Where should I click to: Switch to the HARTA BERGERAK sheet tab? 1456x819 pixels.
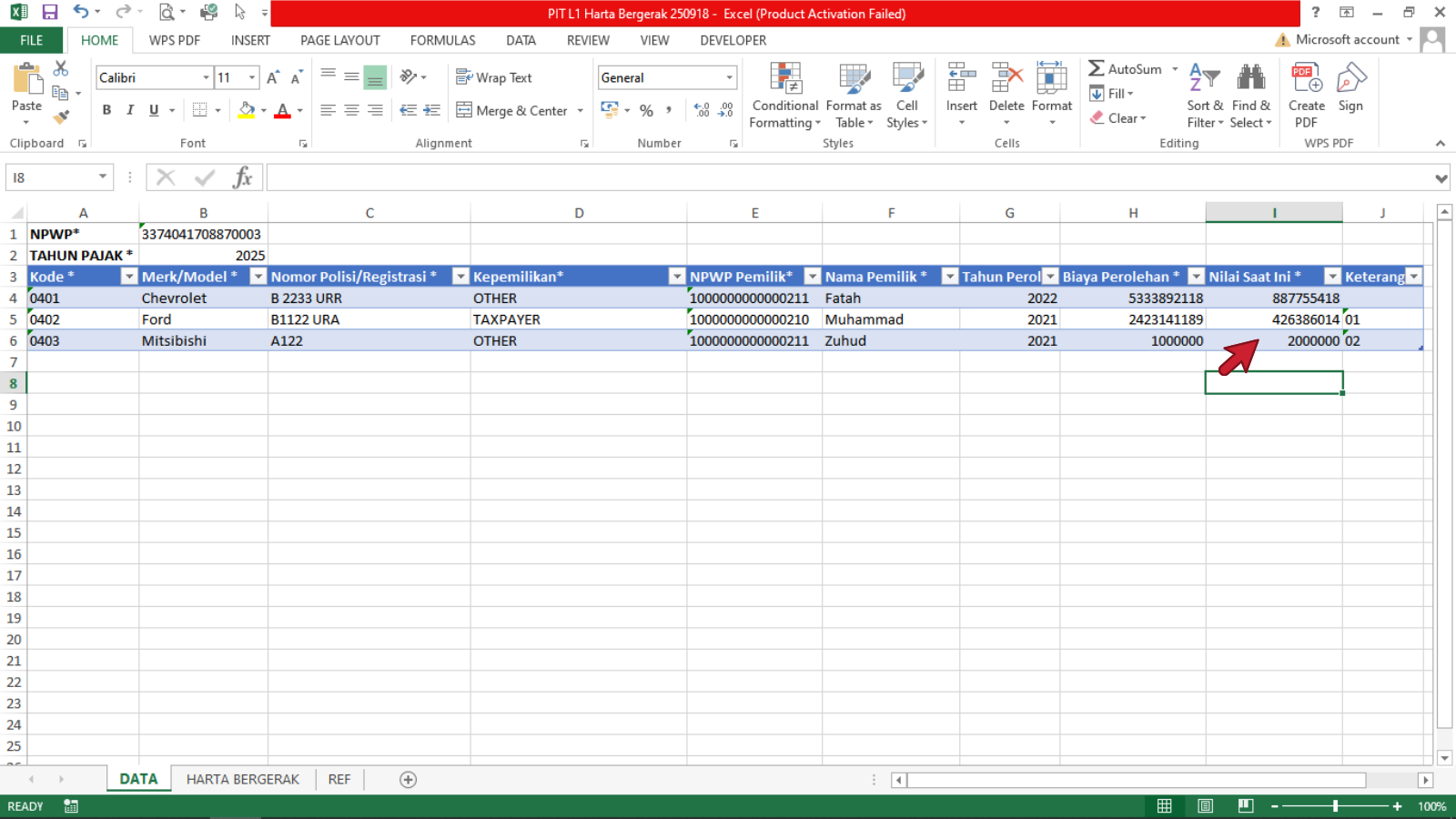(x=242, y=779)
